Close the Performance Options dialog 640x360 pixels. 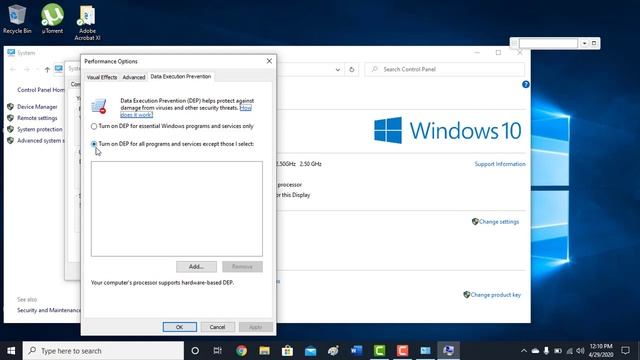tap(269, 61)
